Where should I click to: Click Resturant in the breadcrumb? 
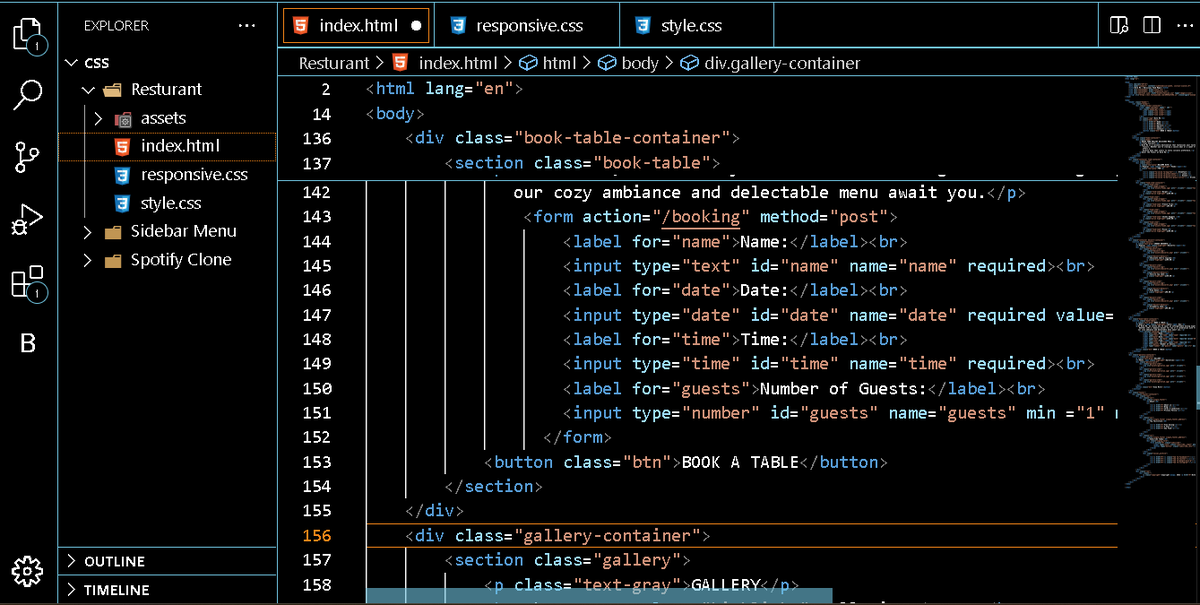coord(334,63)
